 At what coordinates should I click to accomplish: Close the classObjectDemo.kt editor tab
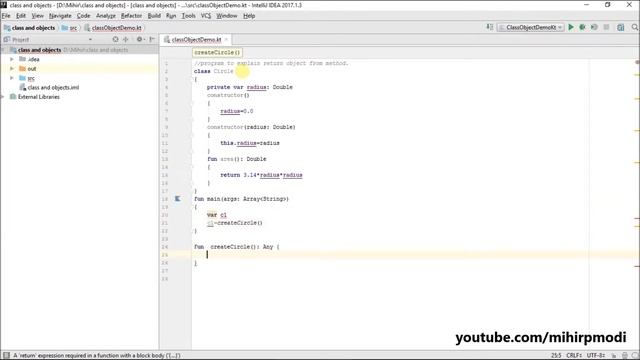tap(226, 40)
